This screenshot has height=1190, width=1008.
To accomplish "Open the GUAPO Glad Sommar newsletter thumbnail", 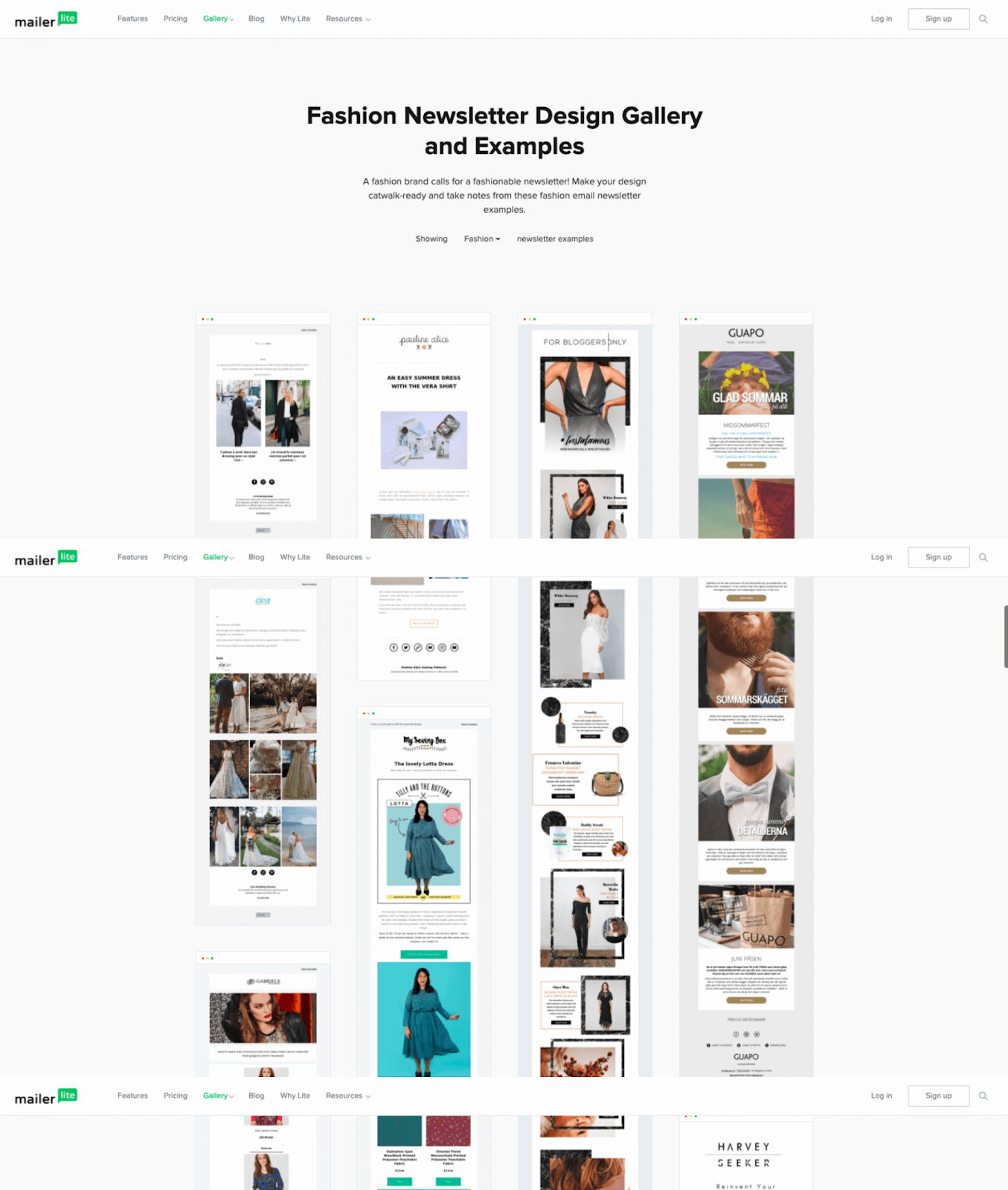I will [746, 425].
